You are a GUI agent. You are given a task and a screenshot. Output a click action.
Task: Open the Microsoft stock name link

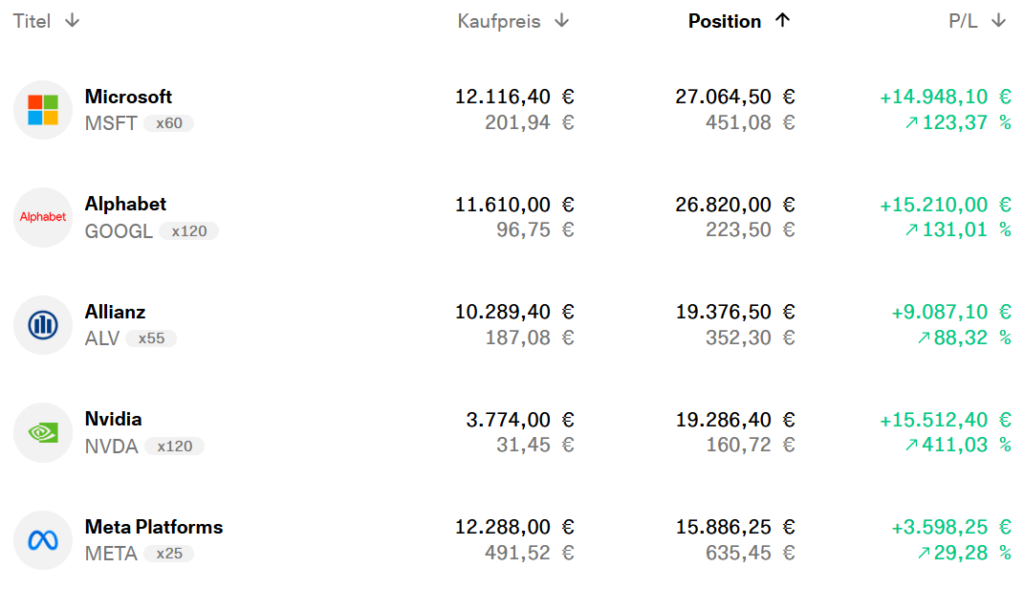point(128,97)
